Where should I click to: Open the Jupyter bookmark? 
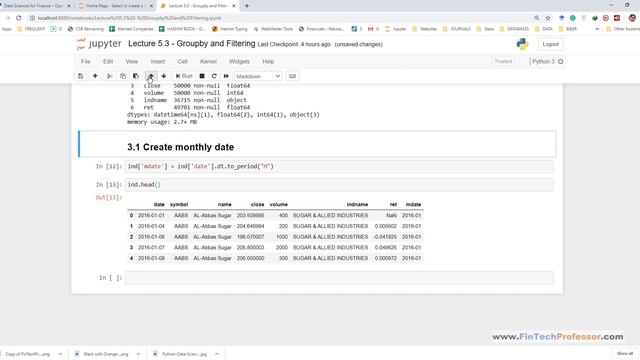click(x=396, y=29)
